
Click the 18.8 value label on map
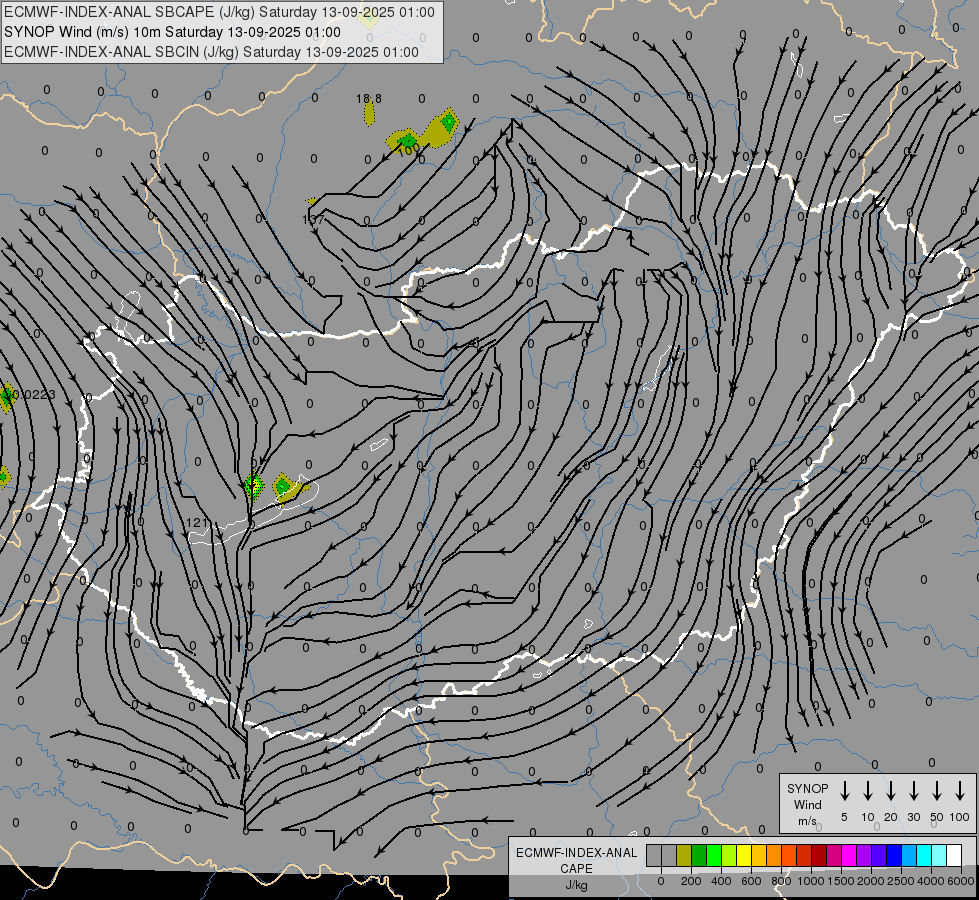(x=368, y=99)
